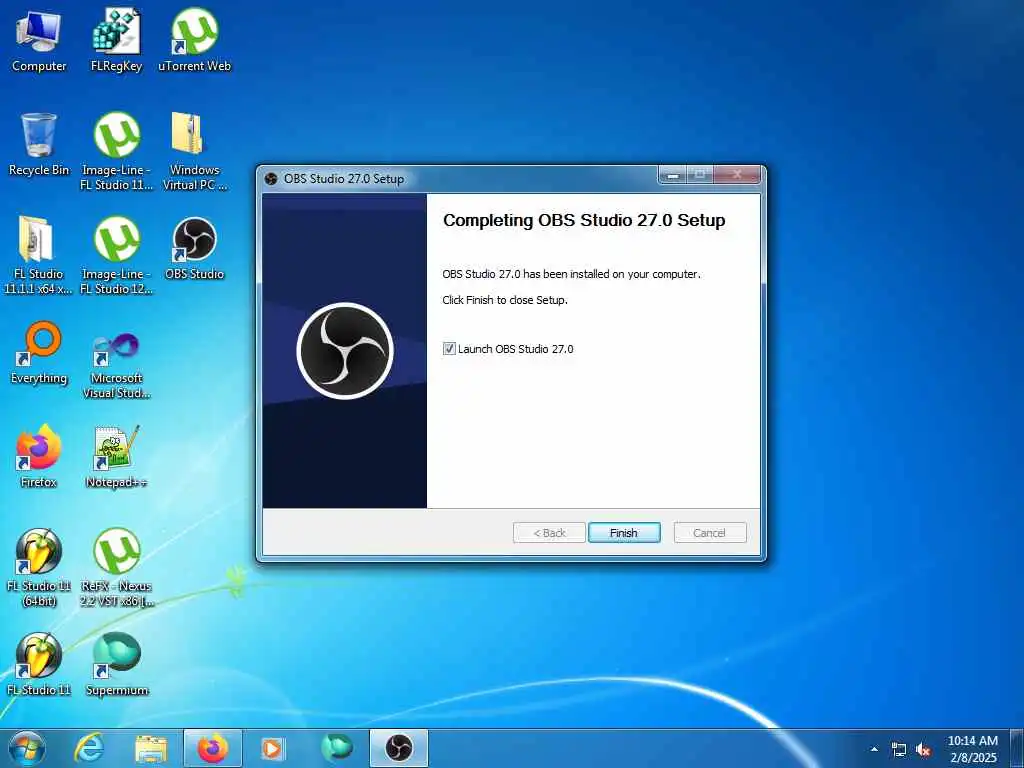Image resolution: width=1024 pixels, height=768 pixels.
Task: Select the Supermium browser shortcut
Action: click(116, 664)
